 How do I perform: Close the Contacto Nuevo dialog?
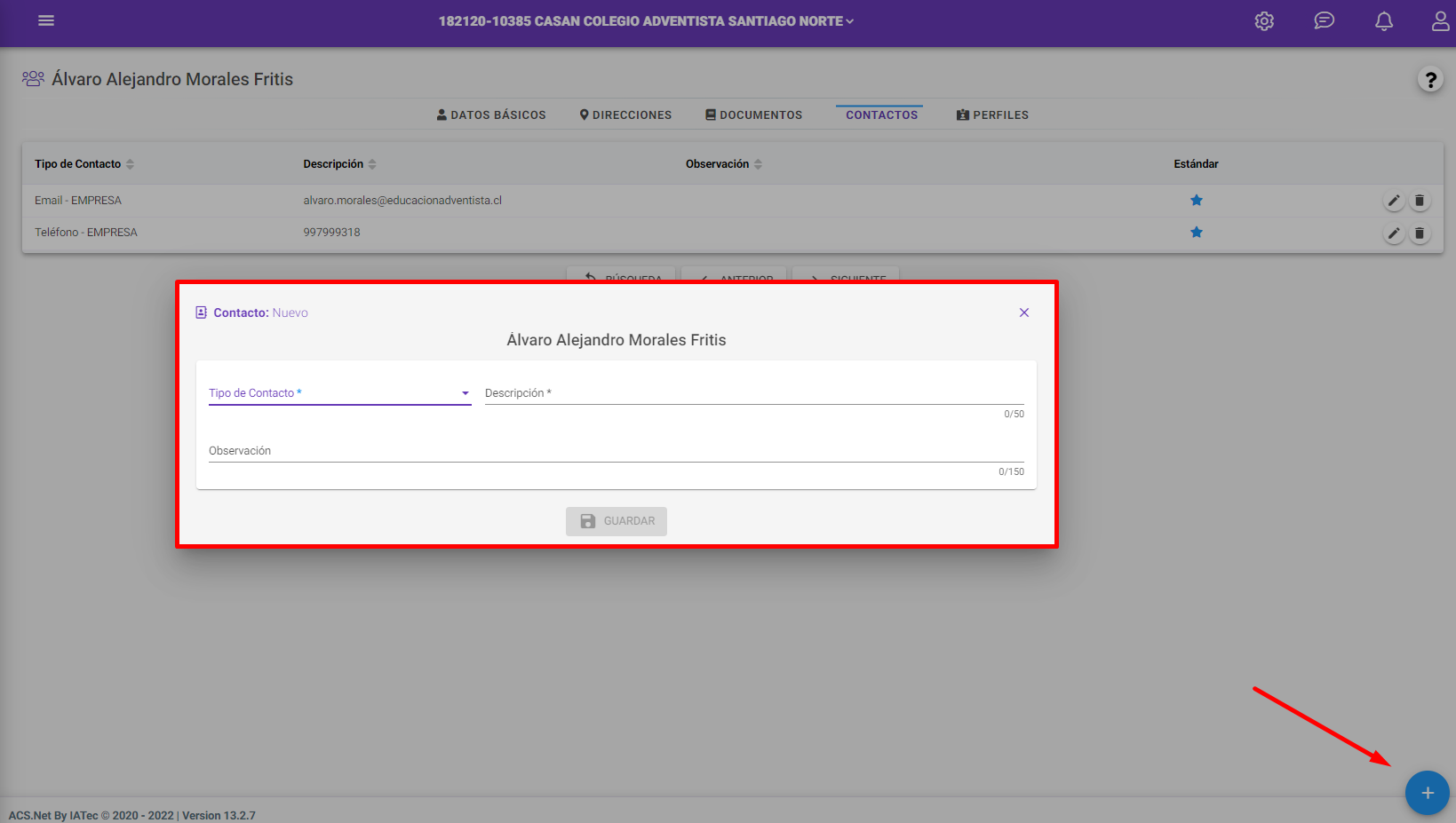click(1024, 313)
